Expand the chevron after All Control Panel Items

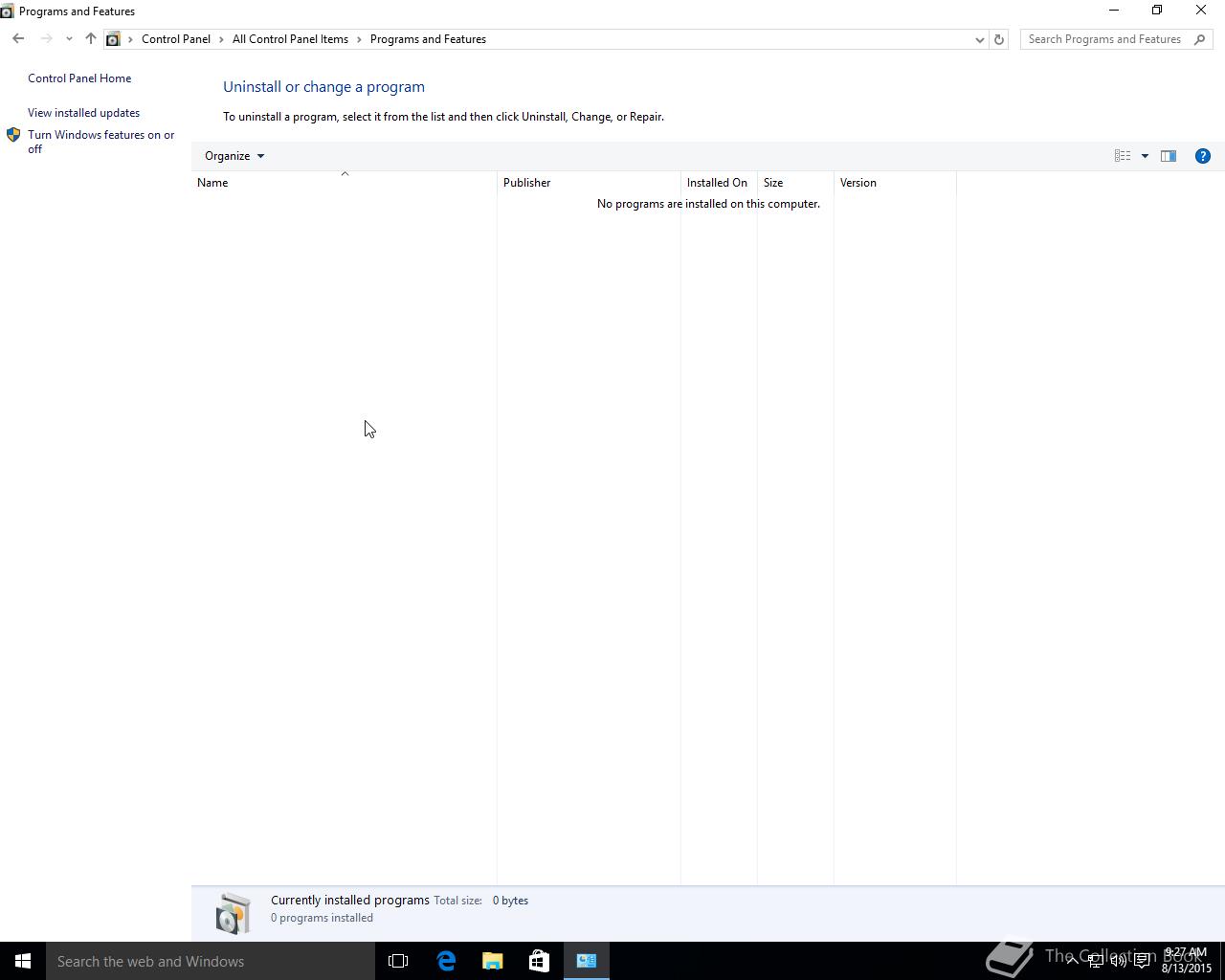[x=360, y=39]
